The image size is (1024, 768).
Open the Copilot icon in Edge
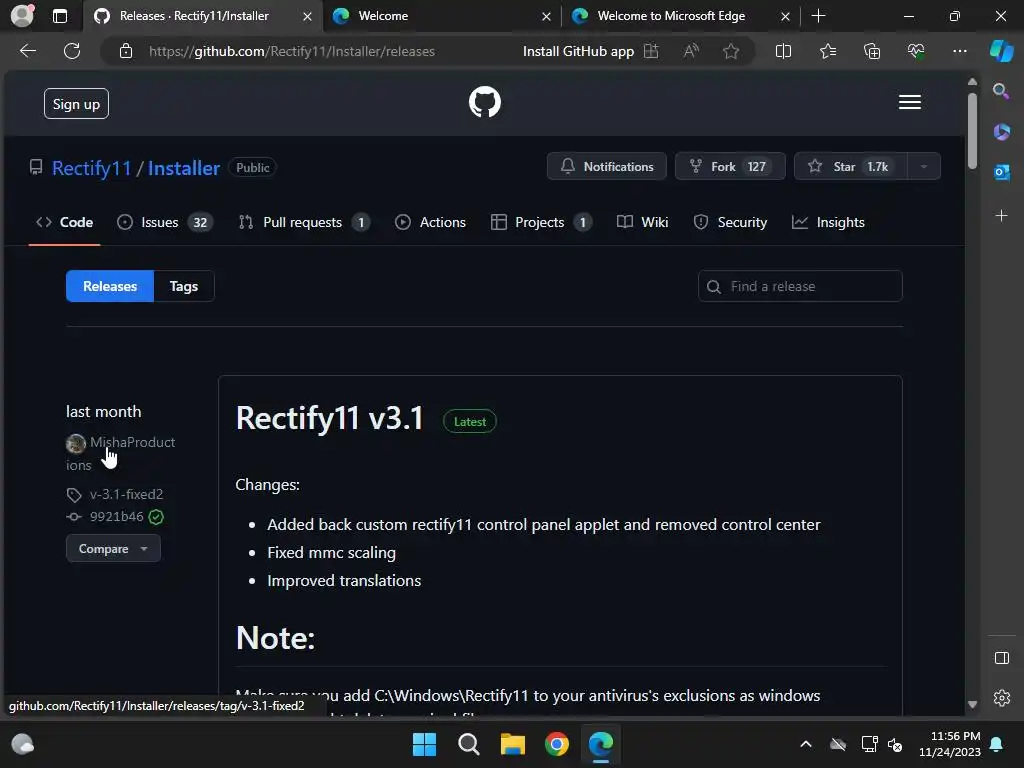click(1001, 51)
